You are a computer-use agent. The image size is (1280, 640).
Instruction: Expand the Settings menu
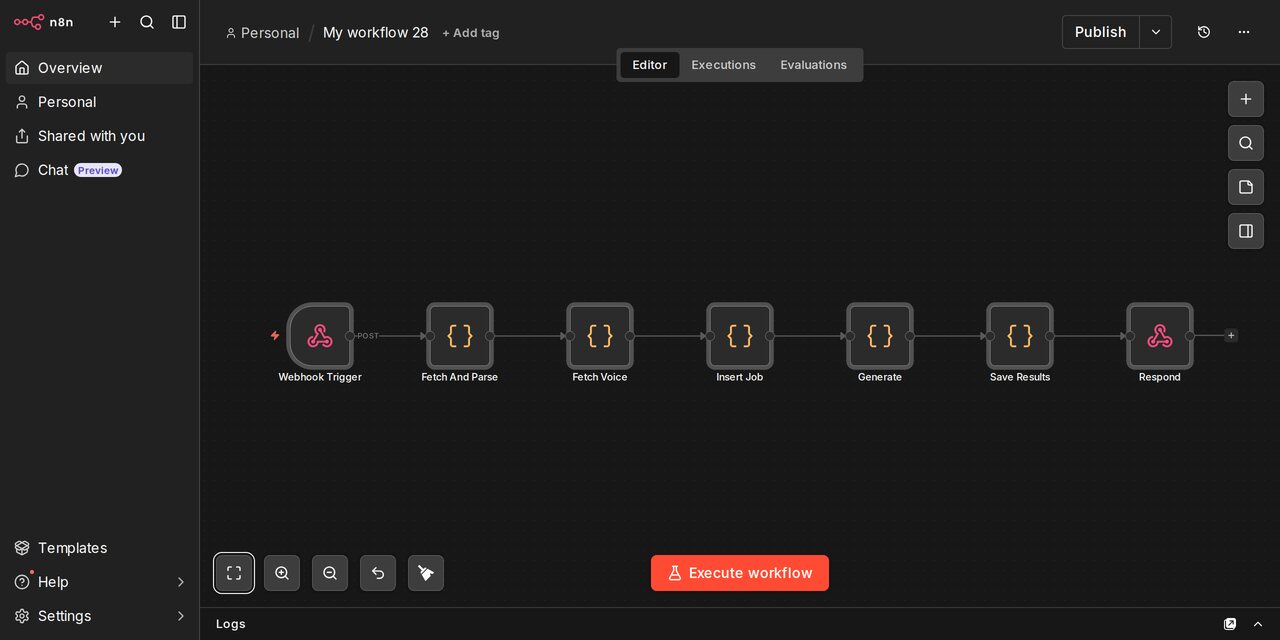pyautogui.click(x=99, y=616)
